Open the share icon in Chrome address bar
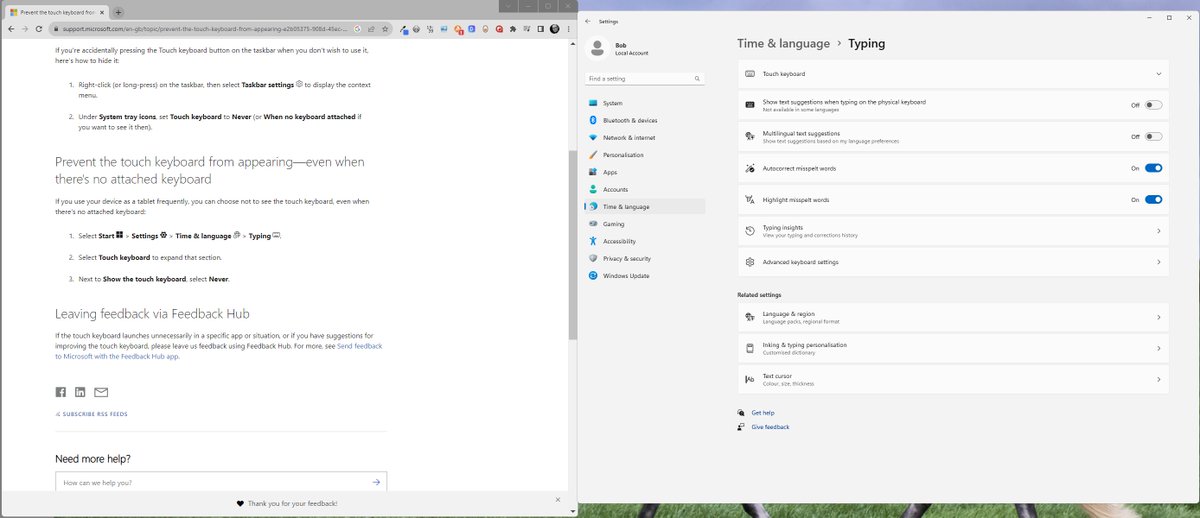The height and width of the screenshot is (518, 1200). click(371, 29)
